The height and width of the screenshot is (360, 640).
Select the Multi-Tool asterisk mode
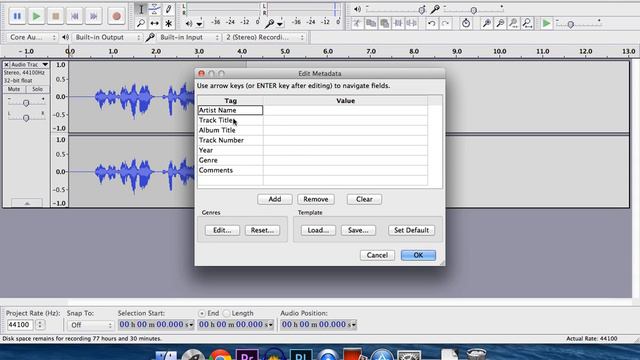coord(168,23)
